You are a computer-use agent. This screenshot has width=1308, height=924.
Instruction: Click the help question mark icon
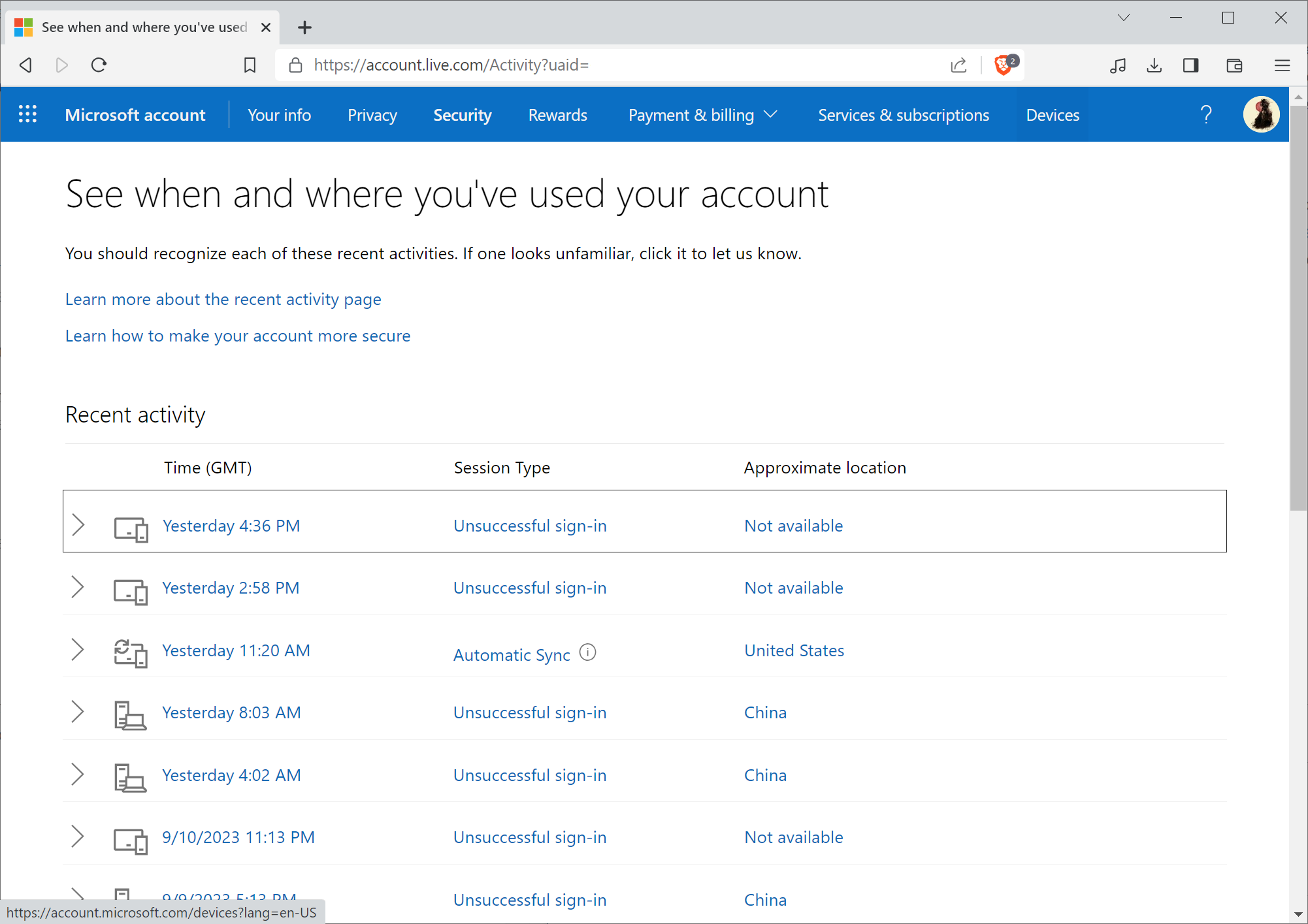point(1207,114)
